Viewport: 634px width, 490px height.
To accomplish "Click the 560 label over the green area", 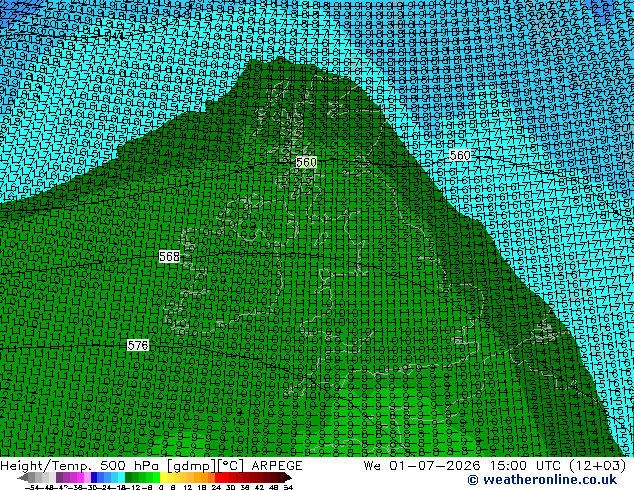I will pos(306,162).
